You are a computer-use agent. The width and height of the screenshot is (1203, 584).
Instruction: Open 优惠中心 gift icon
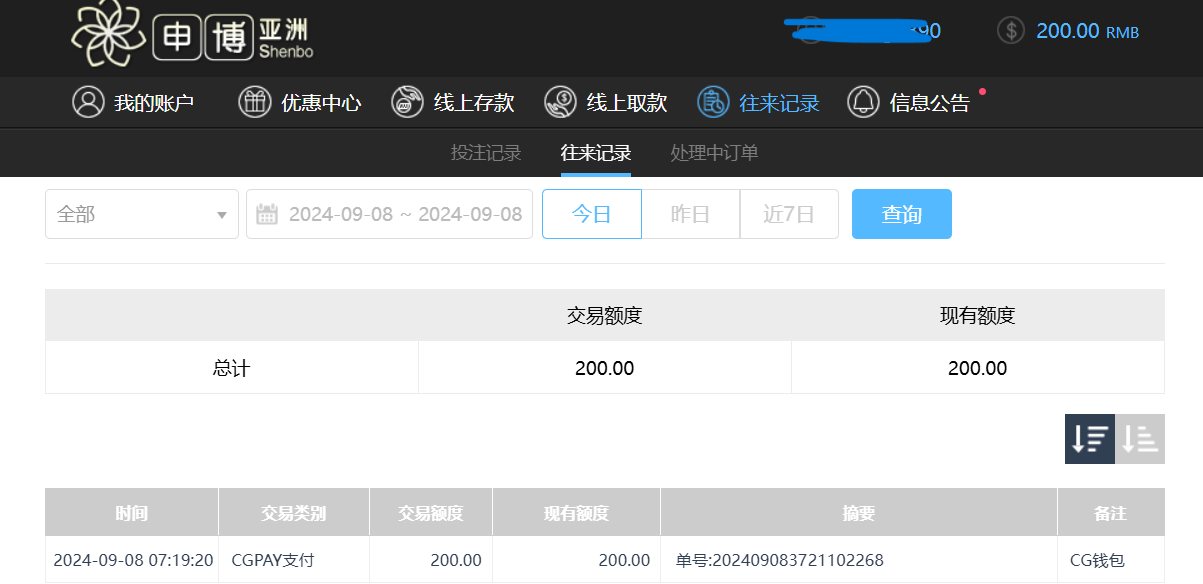(255, 102)
